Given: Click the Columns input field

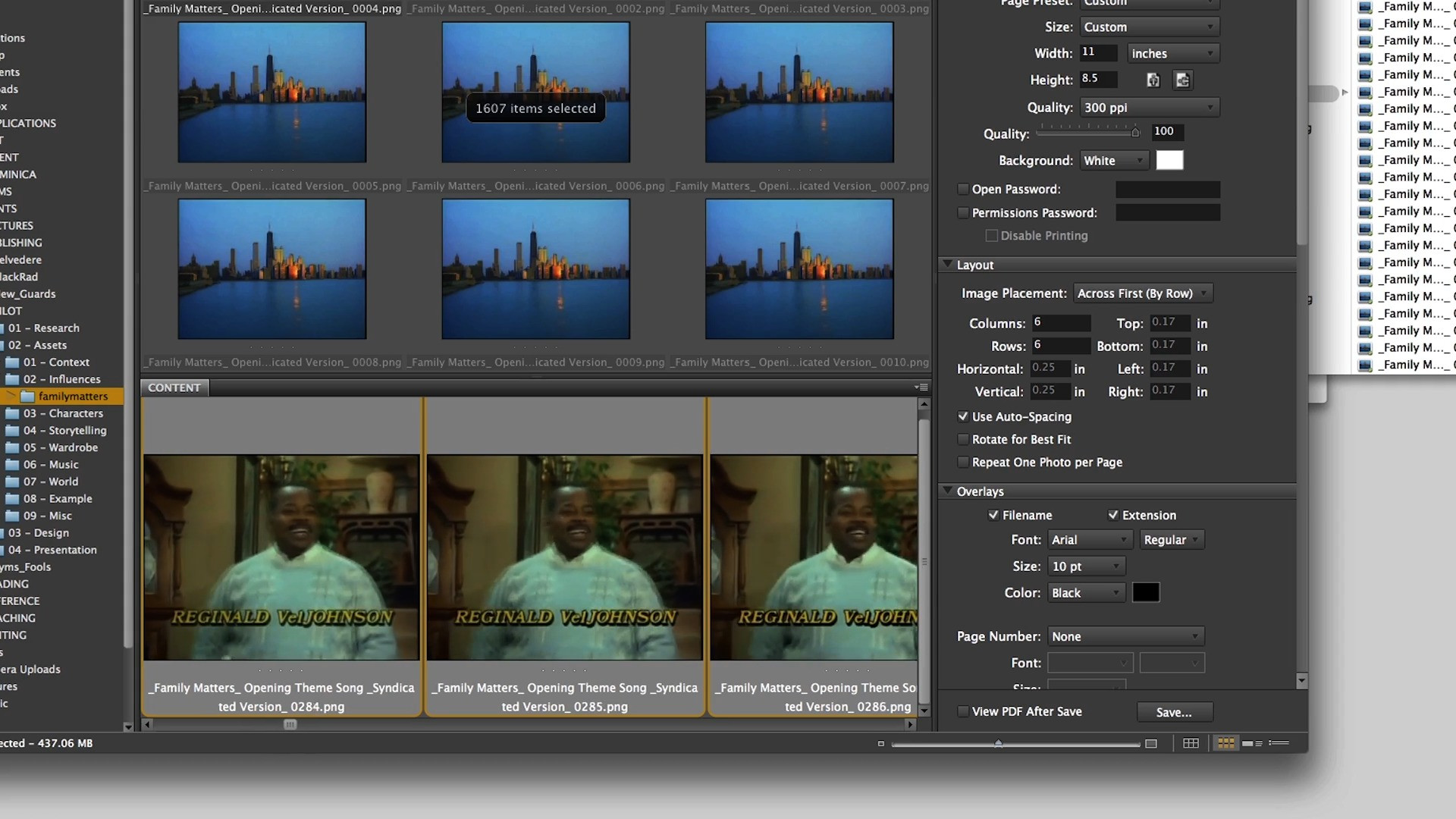Looking at the screenshot, I should pos(1061,323).
